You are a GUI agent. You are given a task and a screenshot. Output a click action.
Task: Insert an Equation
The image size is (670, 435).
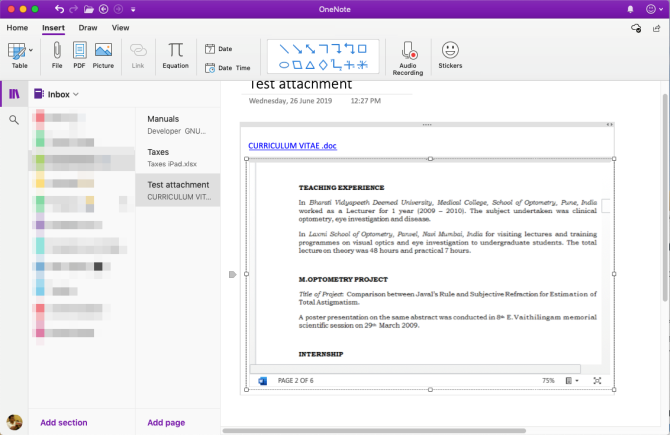175,53
